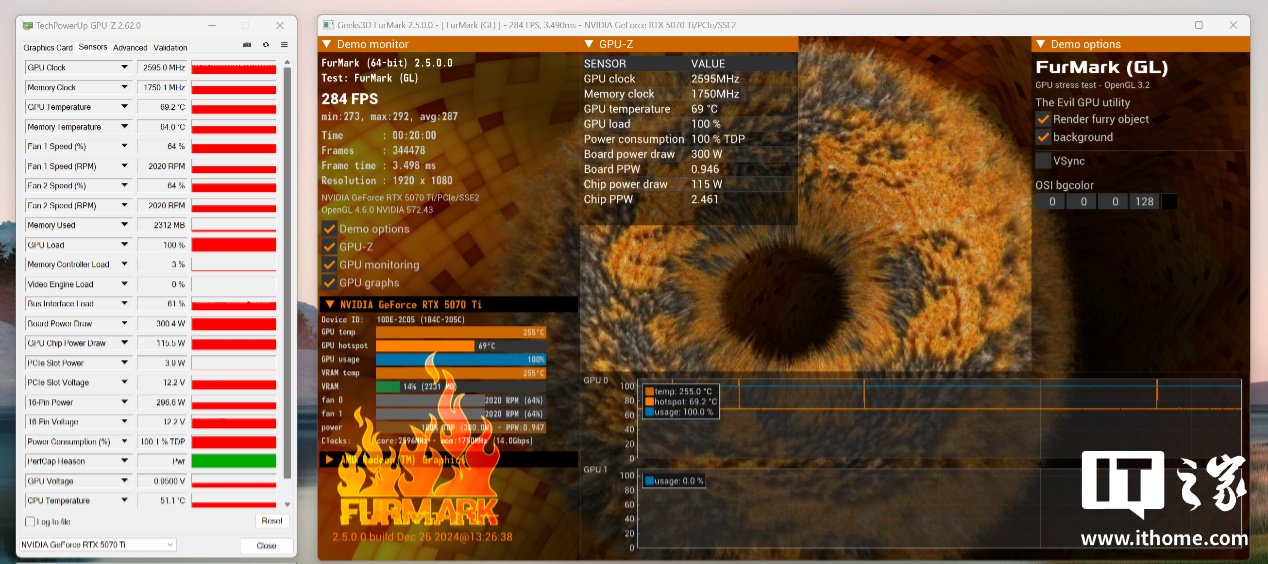Check the Log to file option

[29, 521]
